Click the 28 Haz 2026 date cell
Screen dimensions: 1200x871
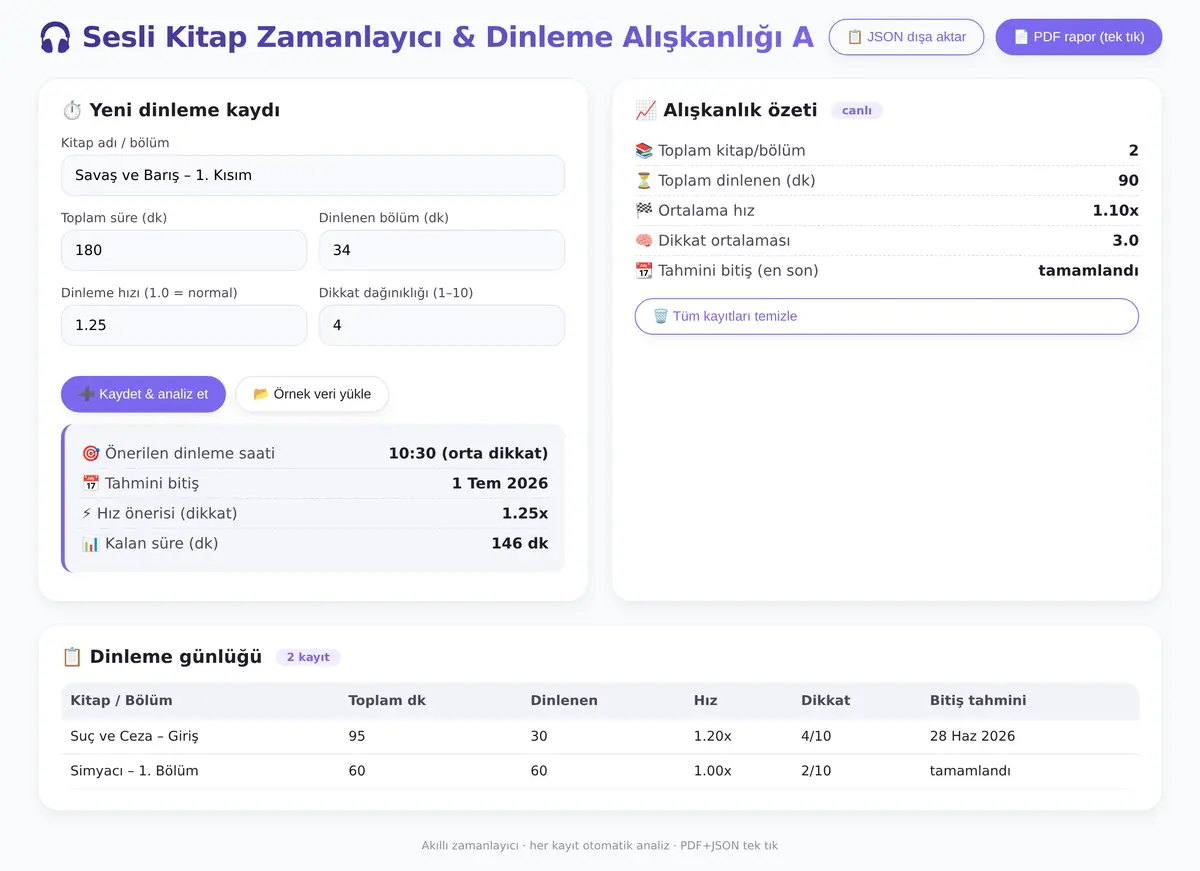pyautogui.click(x=972, y=736)
